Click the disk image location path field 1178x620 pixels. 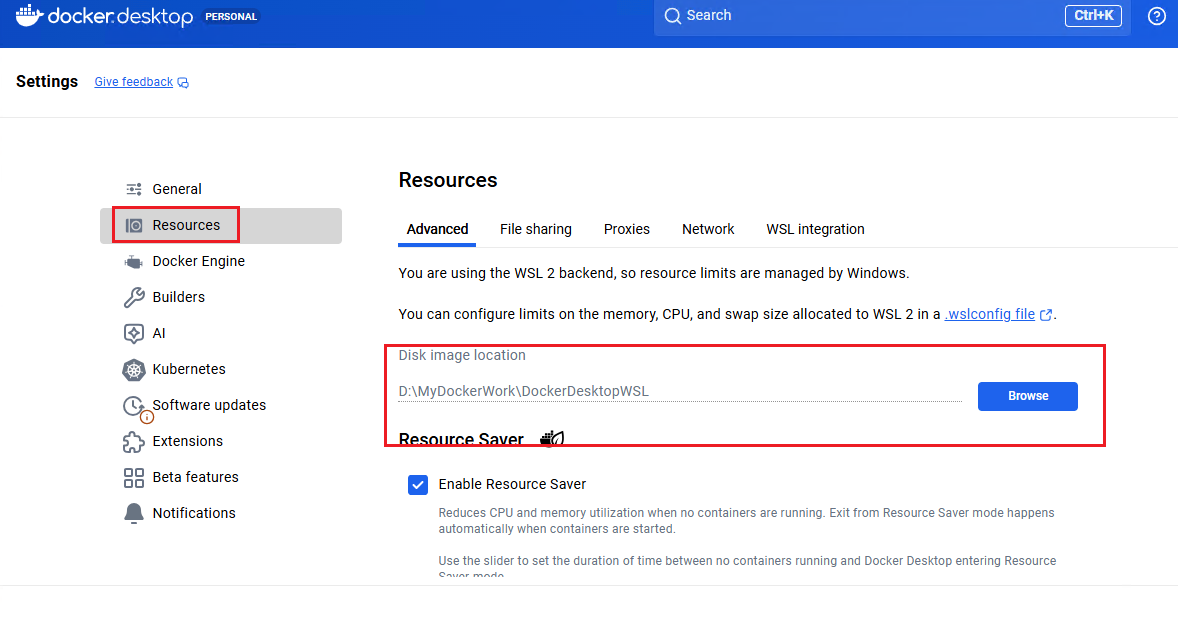click(680, 391)
